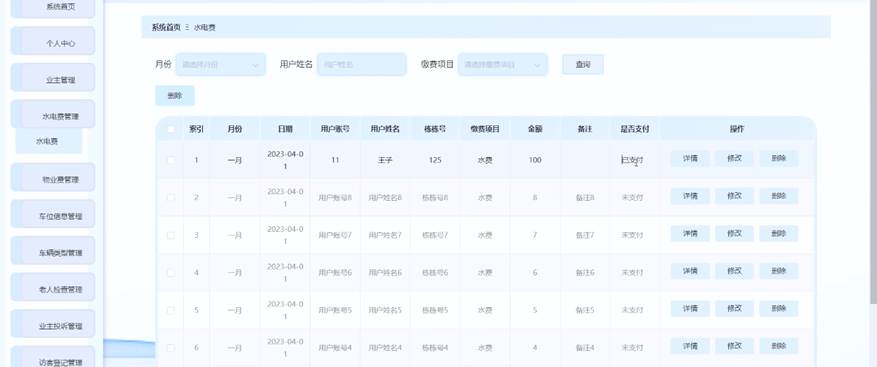
Task: Click the 王子 user name cell
Action: [385, 160]
